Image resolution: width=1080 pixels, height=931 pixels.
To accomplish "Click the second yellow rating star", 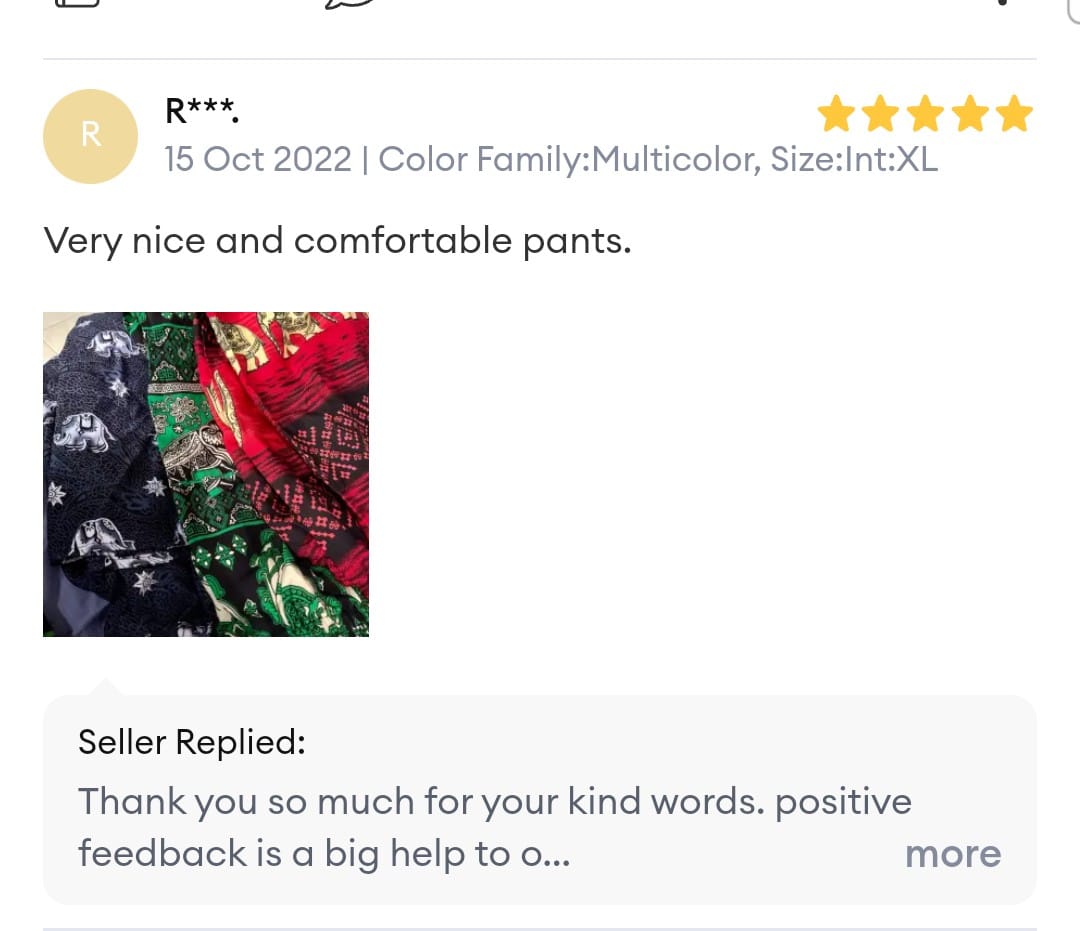I will click(881, 115).
